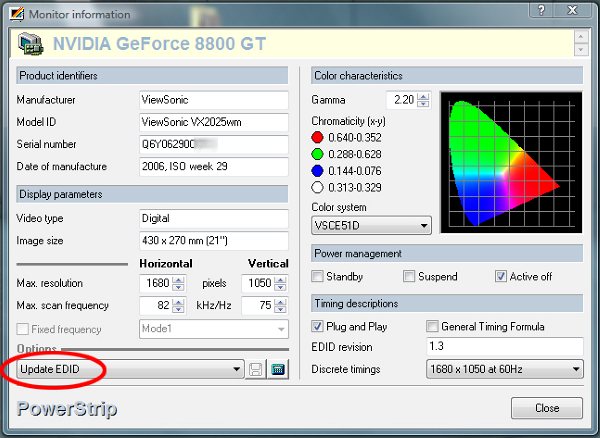
Task: Click the Serial number field
Action: pos(214,144)
